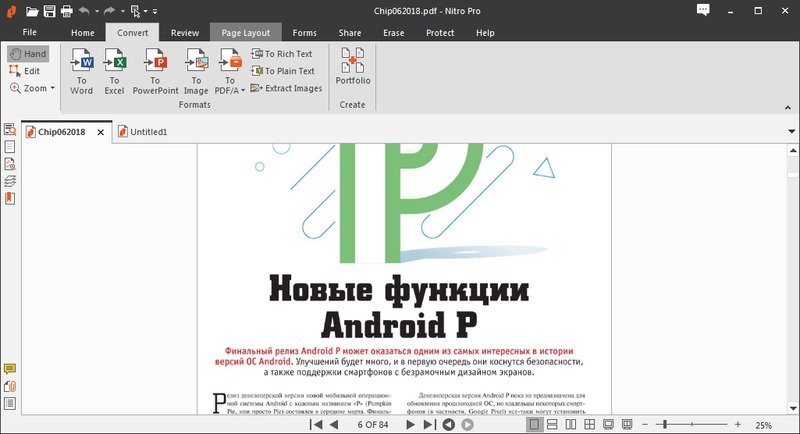Go to the previous page
Screen dimensions: 800x434
334,424
